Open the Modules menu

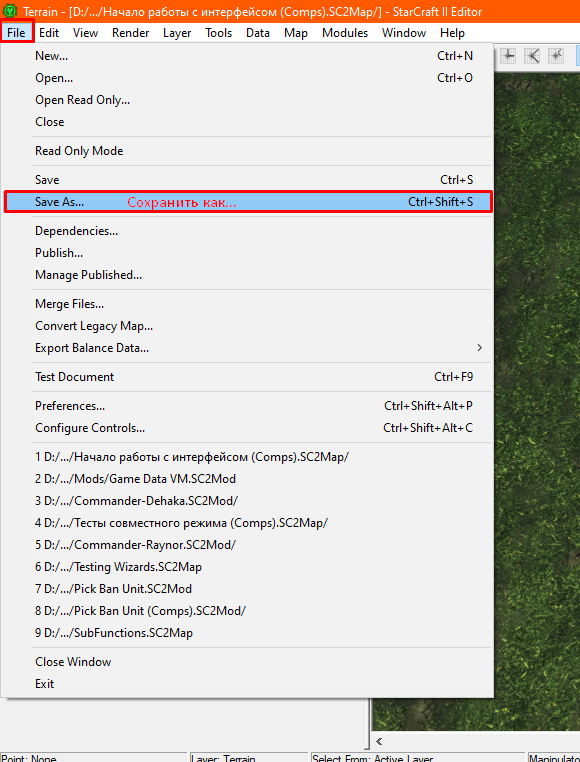(x=345, y=33)
